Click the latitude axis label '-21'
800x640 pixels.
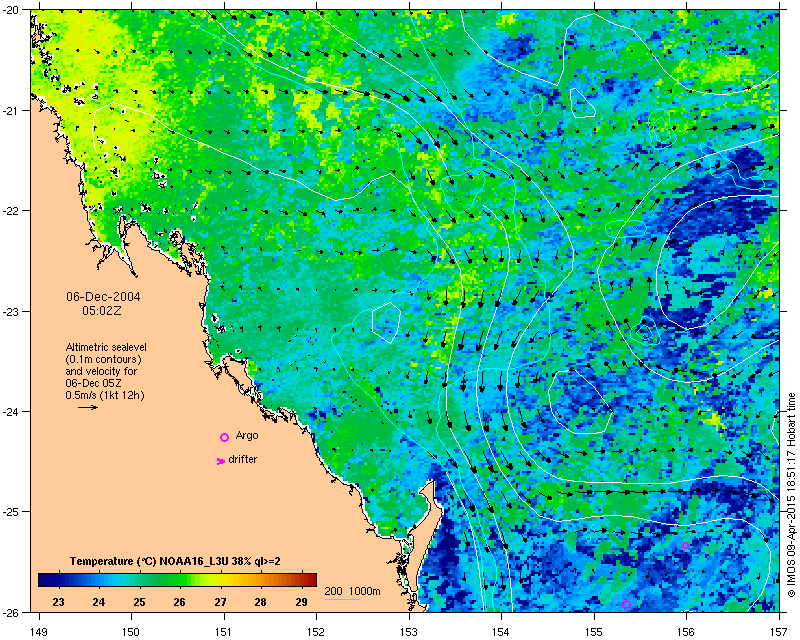(10, 111)
